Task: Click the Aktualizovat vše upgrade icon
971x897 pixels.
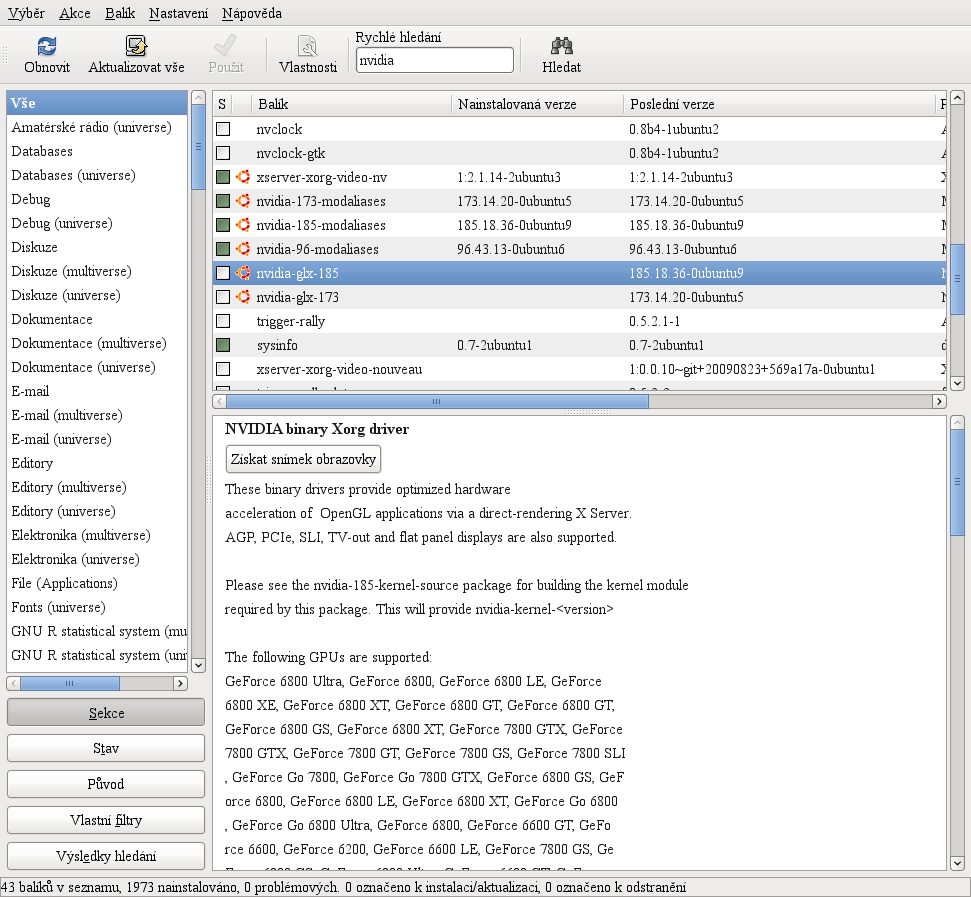Action: coord(136,46)
